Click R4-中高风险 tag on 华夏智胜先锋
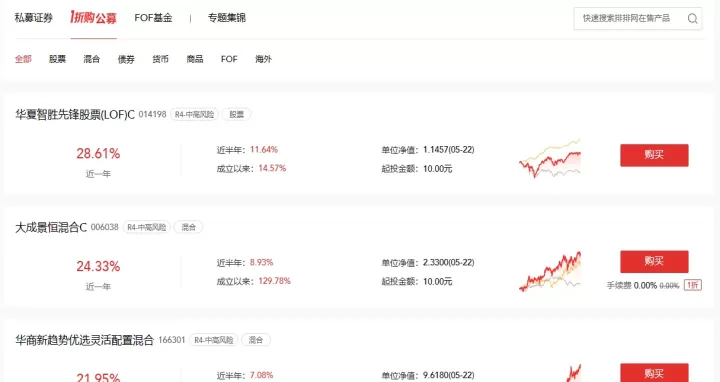The height and width of the screenshot is (382, 720). 195,114
